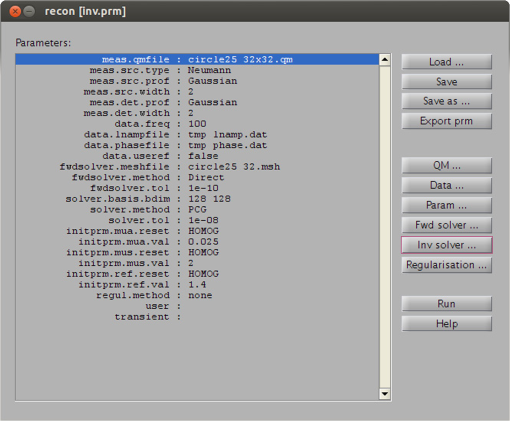The height and width of the screenshot is (421, 510).
Task: Select the regul.method : none row
Action: tap(197, 295)
